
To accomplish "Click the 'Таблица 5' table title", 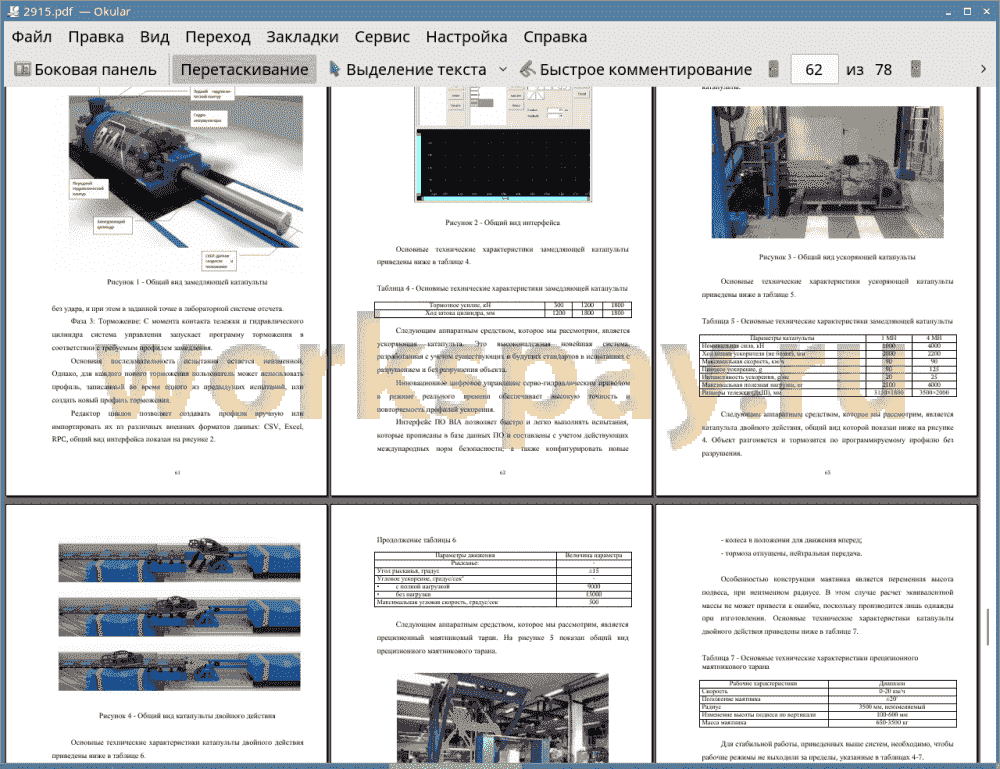I will click(827, 321).
